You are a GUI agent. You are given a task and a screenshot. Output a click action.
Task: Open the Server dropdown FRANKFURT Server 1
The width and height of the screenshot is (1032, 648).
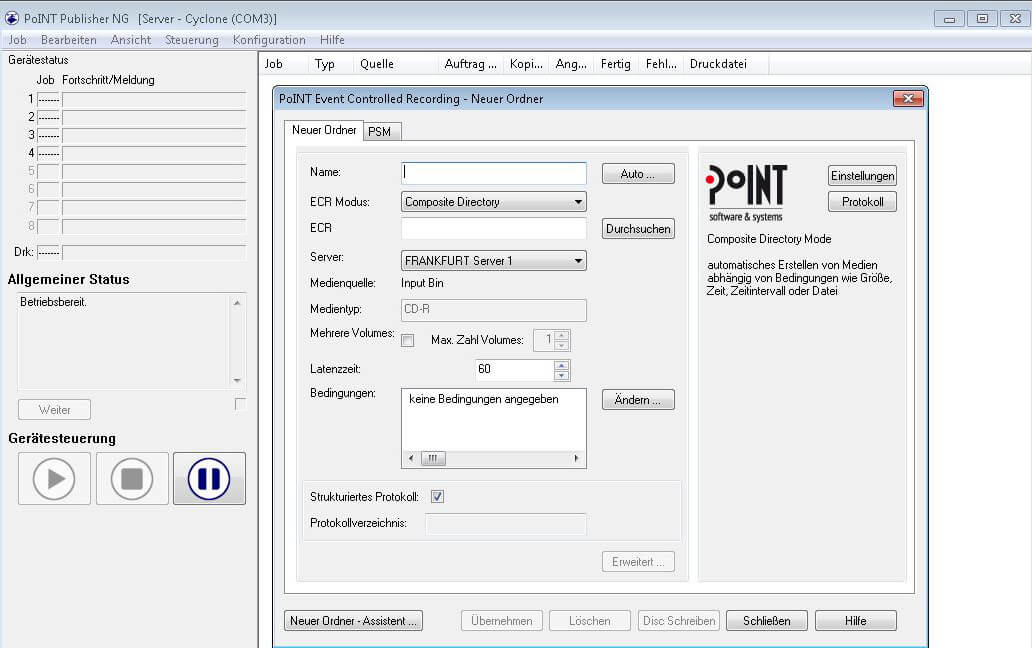click(x=494, y=261)
